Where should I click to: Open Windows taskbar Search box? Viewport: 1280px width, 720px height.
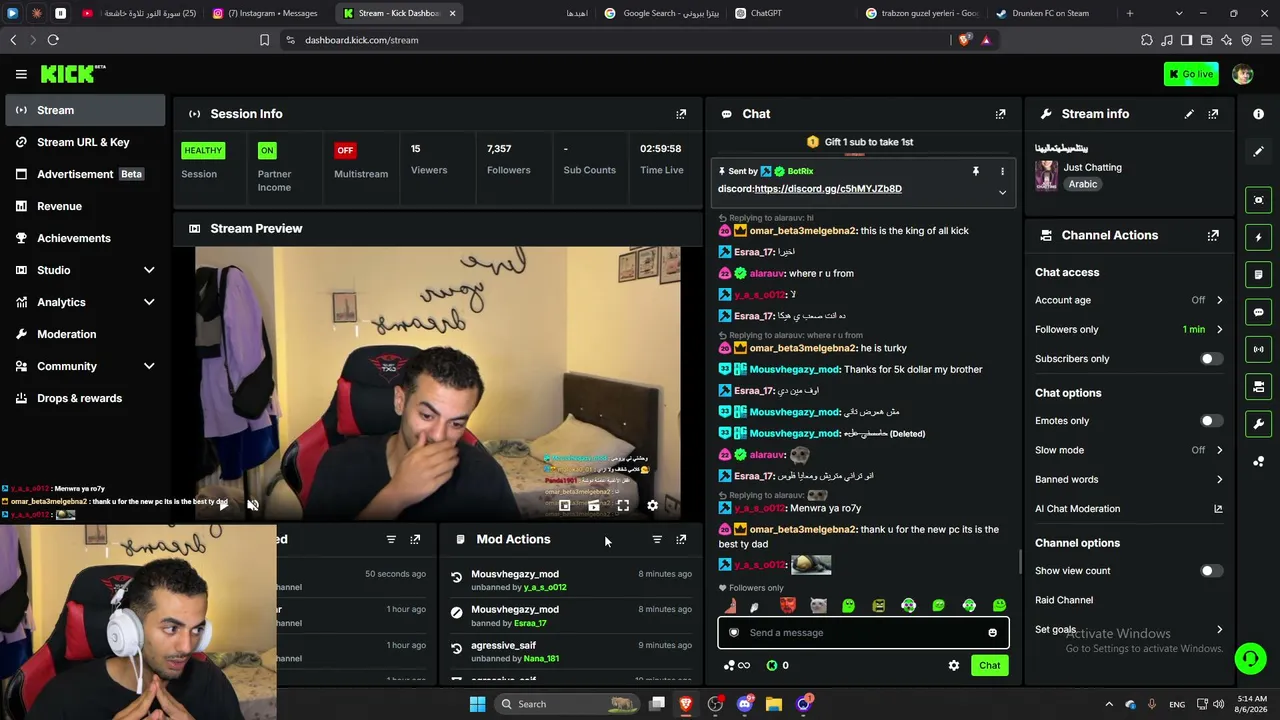click(x=566, y=704)
